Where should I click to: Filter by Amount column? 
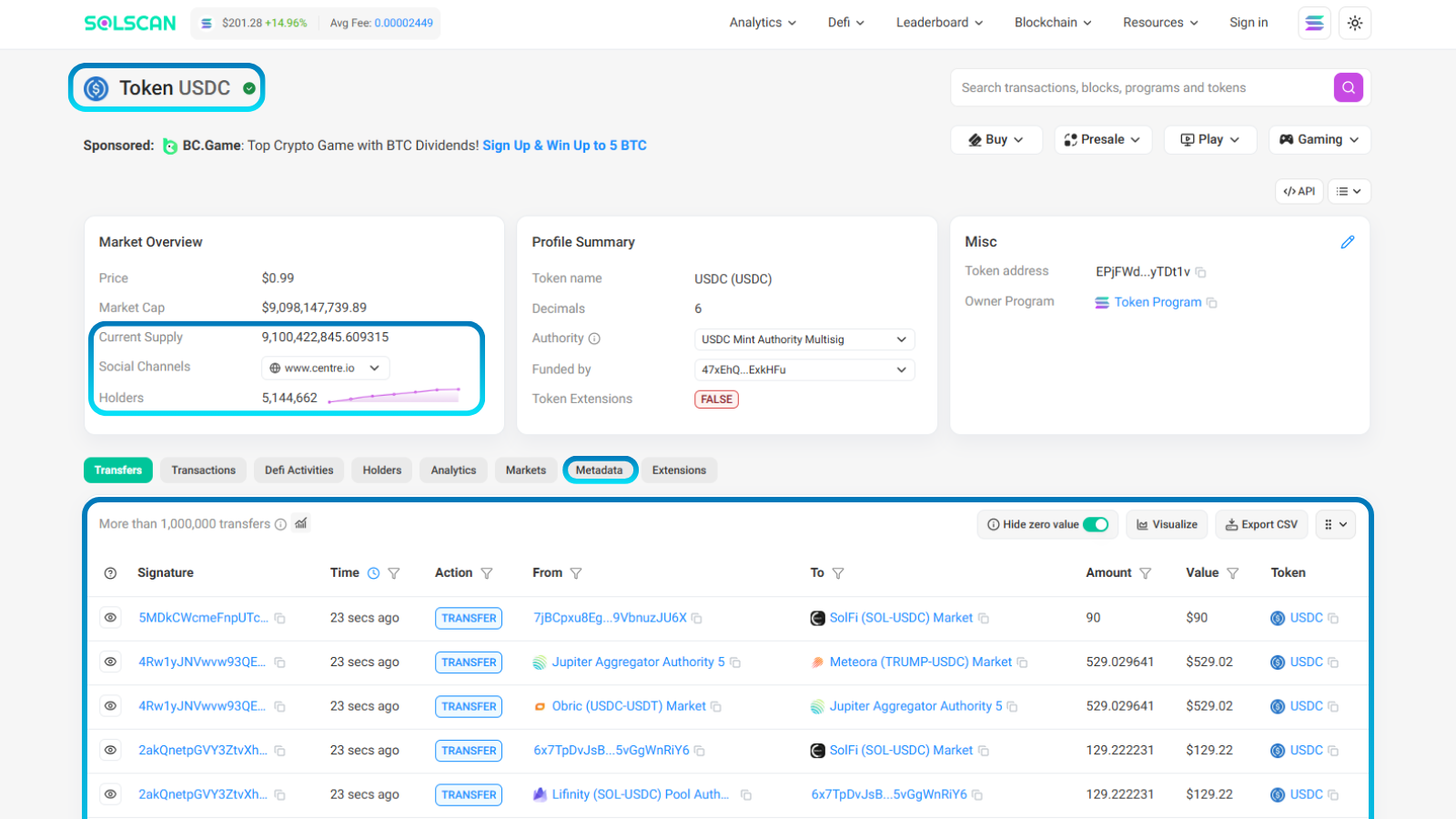[x=1146, y=573]
